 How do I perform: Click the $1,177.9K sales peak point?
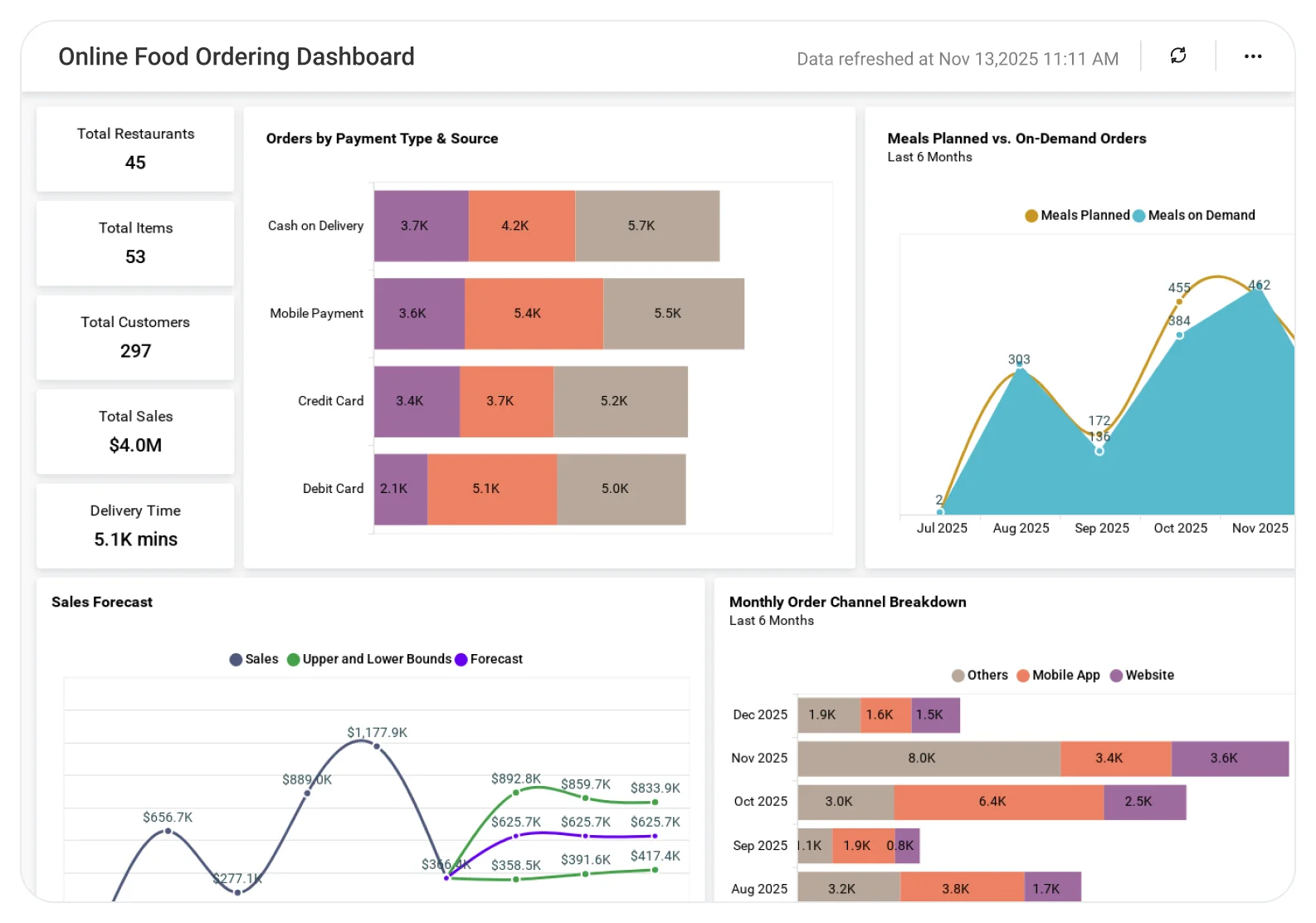[x=377, y=746]
